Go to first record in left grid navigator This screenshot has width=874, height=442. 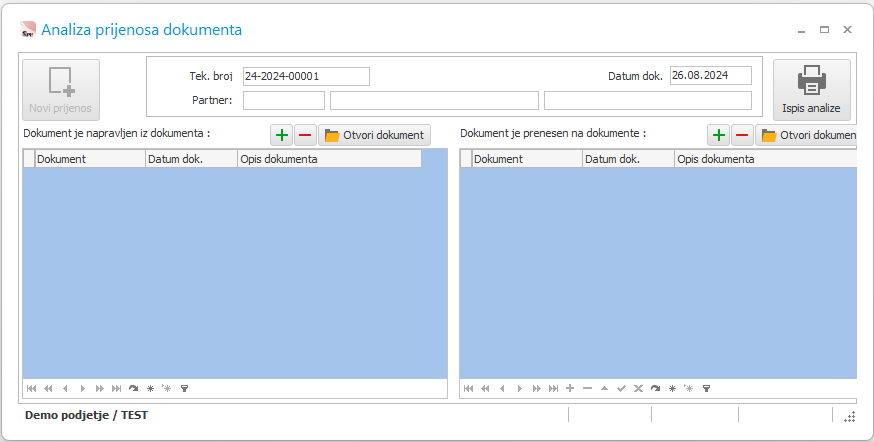pyautogui.click(x=31, y=388)
